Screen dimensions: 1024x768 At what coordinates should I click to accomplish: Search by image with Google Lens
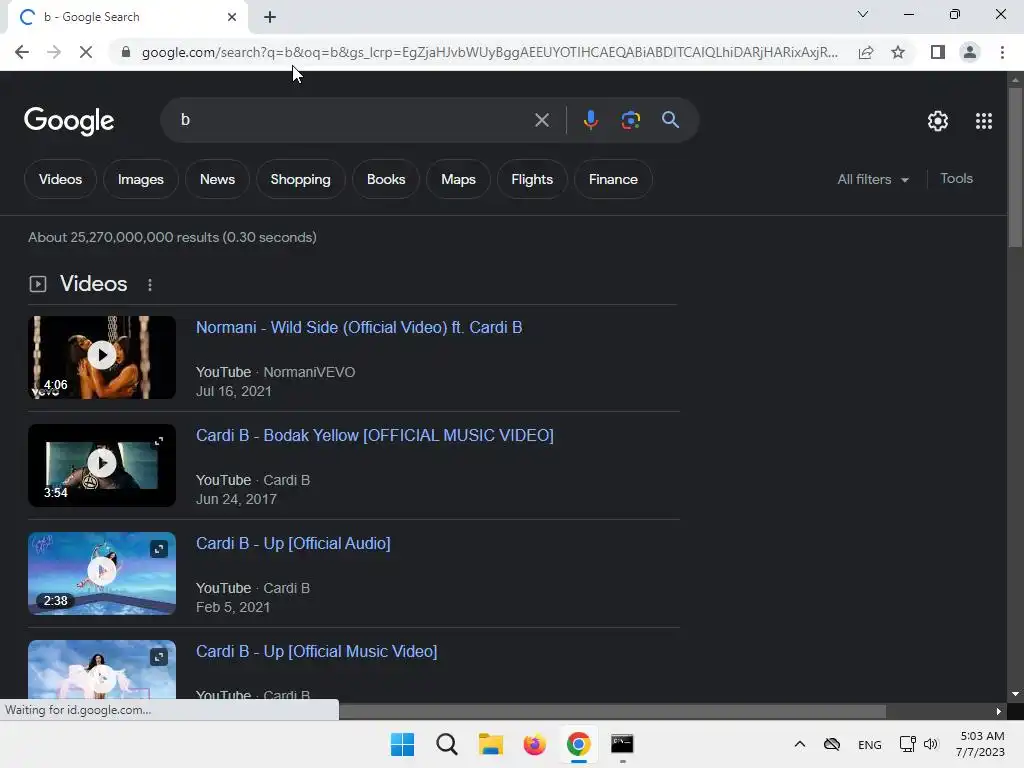630,120
